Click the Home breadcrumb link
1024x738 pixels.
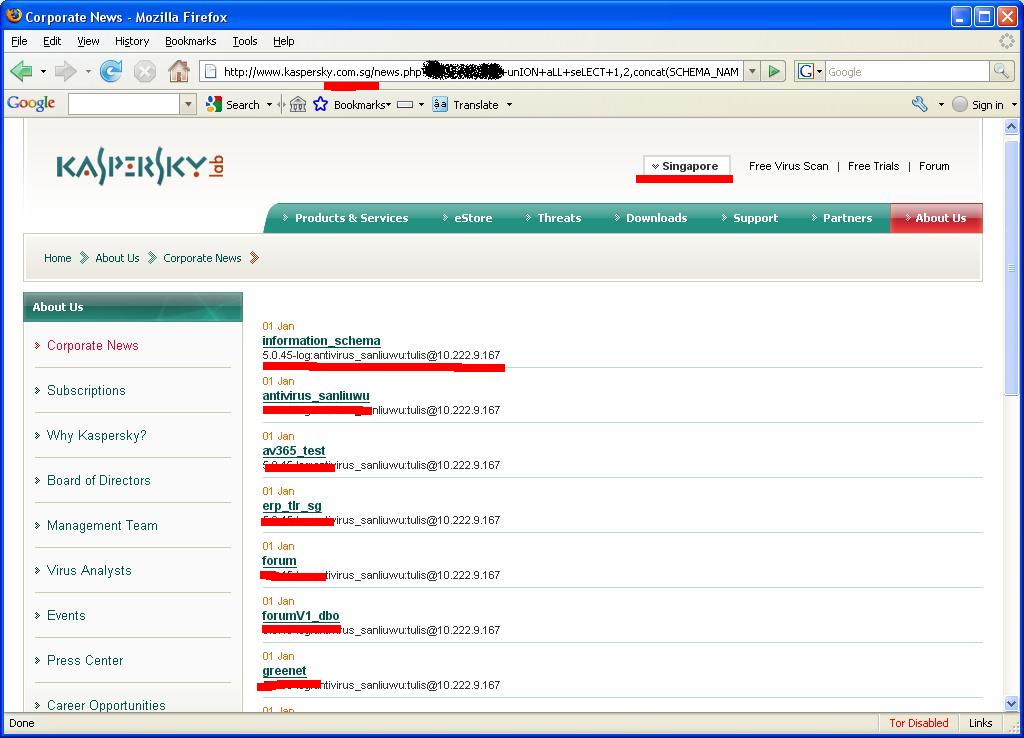click(57, 258)
